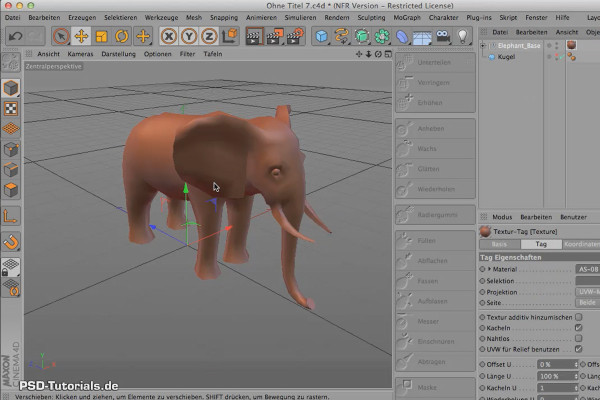600x400 pixels.
Task: Switch to Model mode cube icon
Action: click(11, 88)
